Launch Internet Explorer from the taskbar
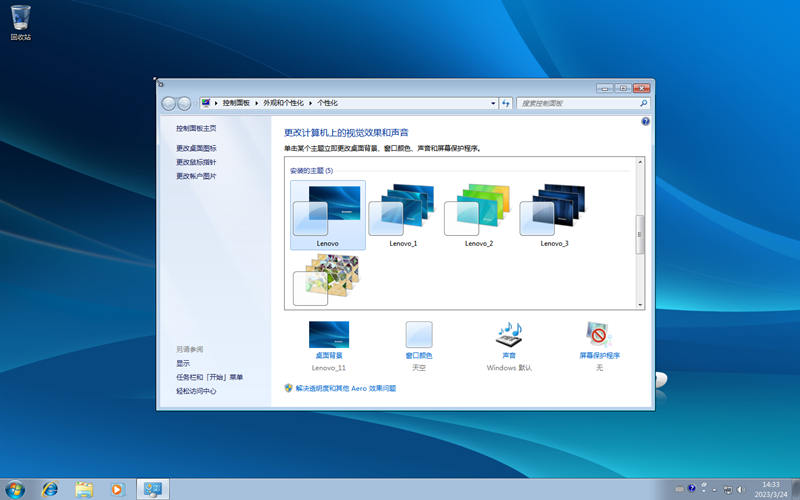The width and height of the screenshot is (800, 500). (x=49, y=489)
